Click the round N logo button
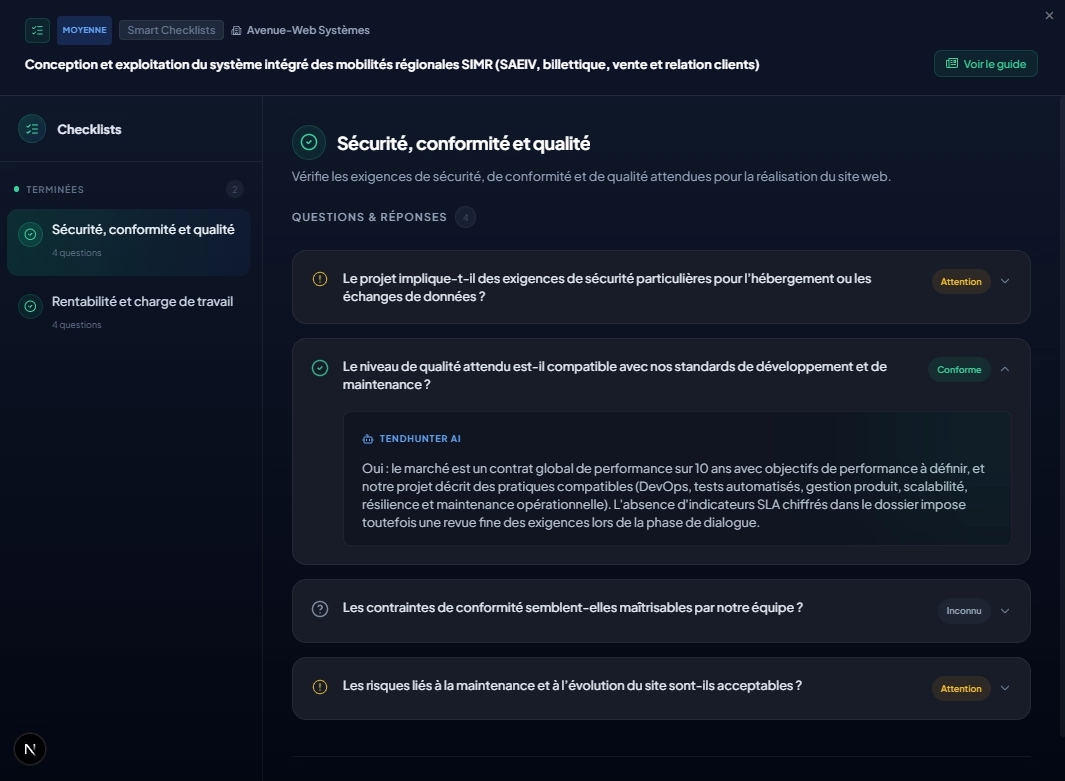1065x781 pixels. (x=30, y=749)
